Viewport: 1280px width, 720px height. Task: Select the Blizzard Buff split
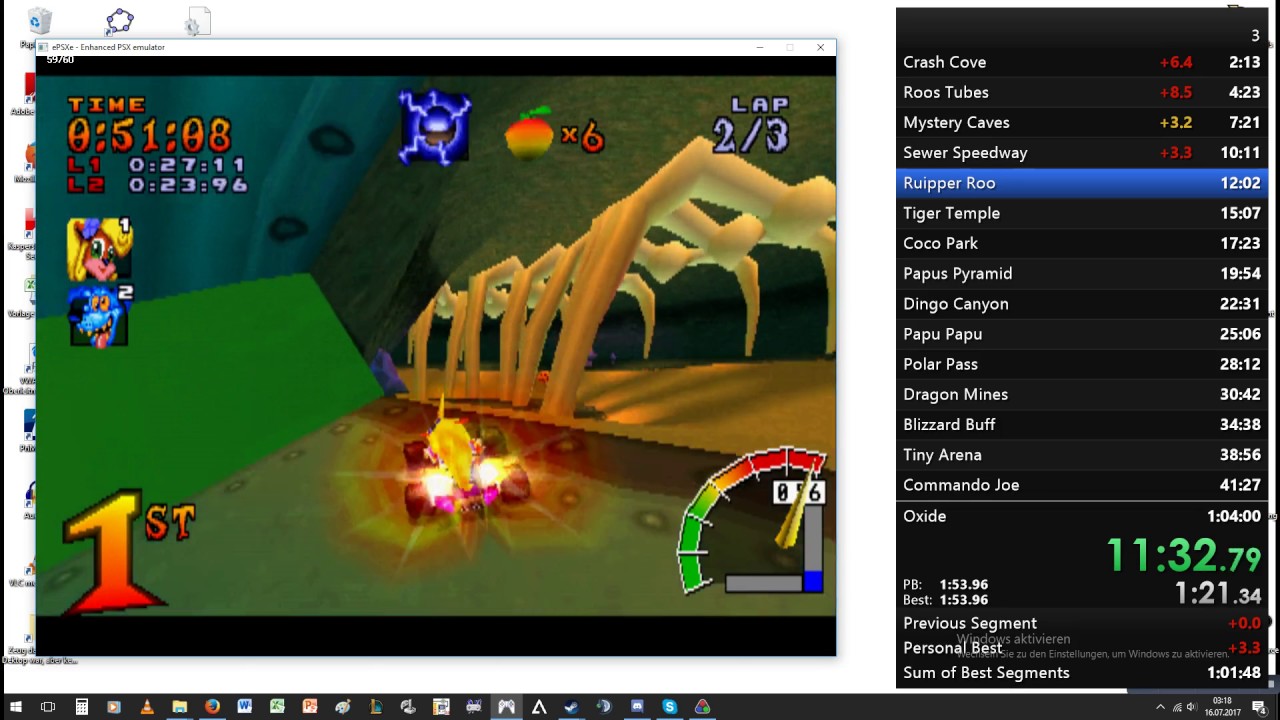1081,424
